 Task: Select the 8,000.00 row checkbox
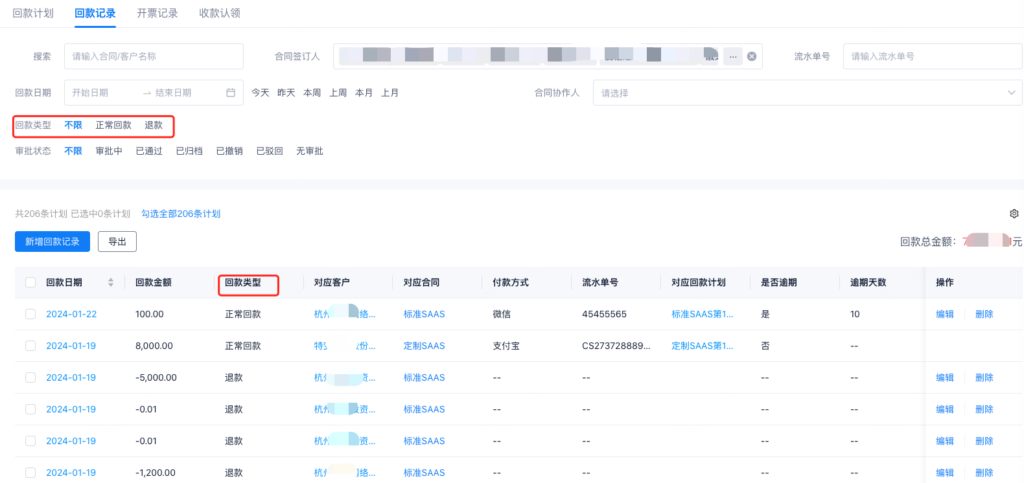pos(31,346)
